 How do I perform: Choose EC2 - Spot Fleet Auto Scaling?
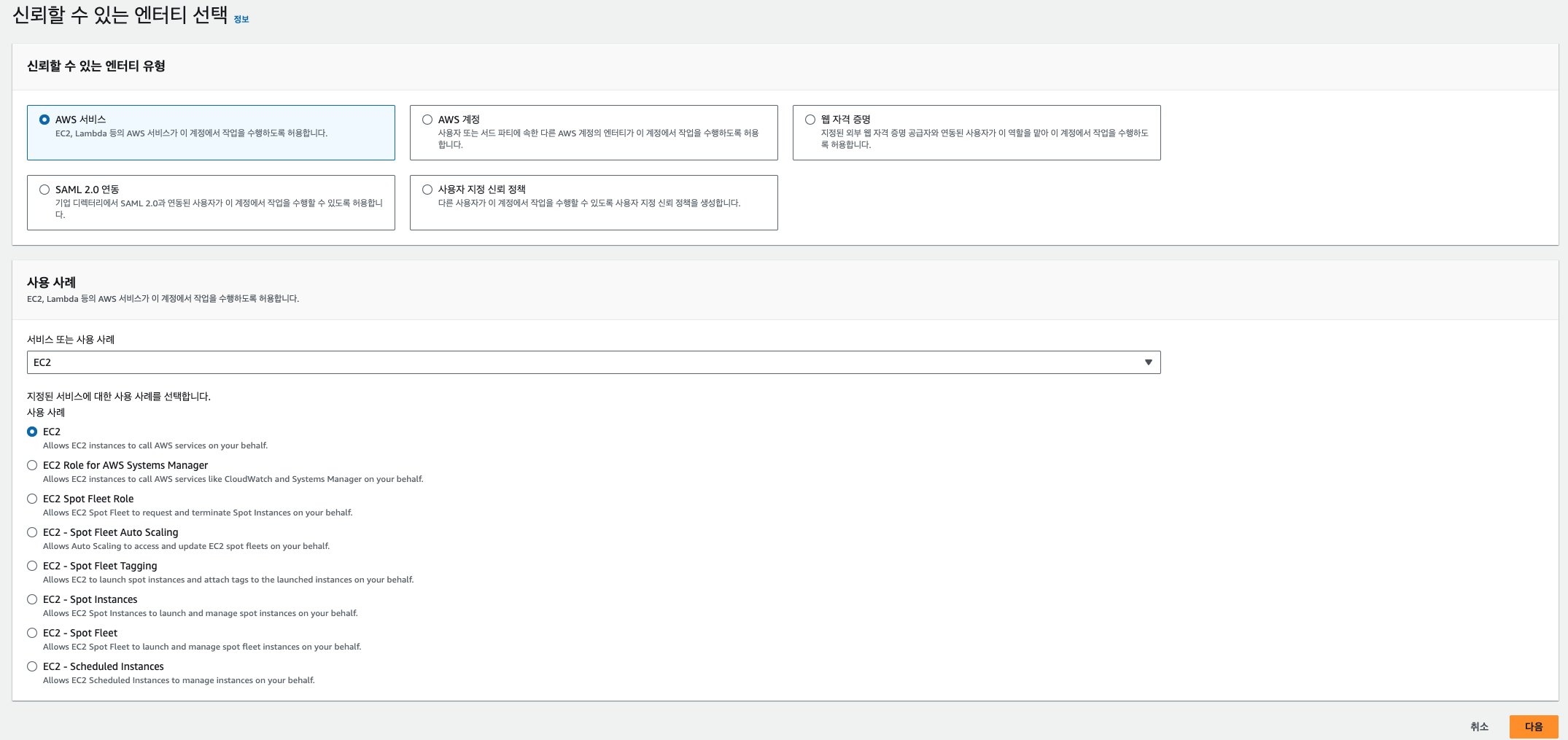[x=32, y=532]
